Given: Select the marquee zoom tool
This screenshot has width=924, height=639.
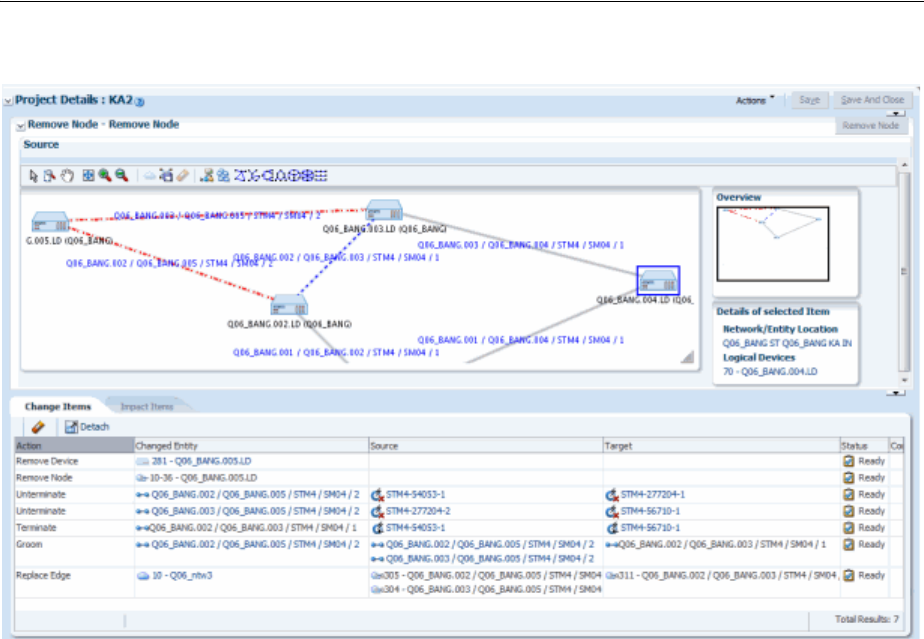Looking at the screenshot, I should (x=50, y=176).
